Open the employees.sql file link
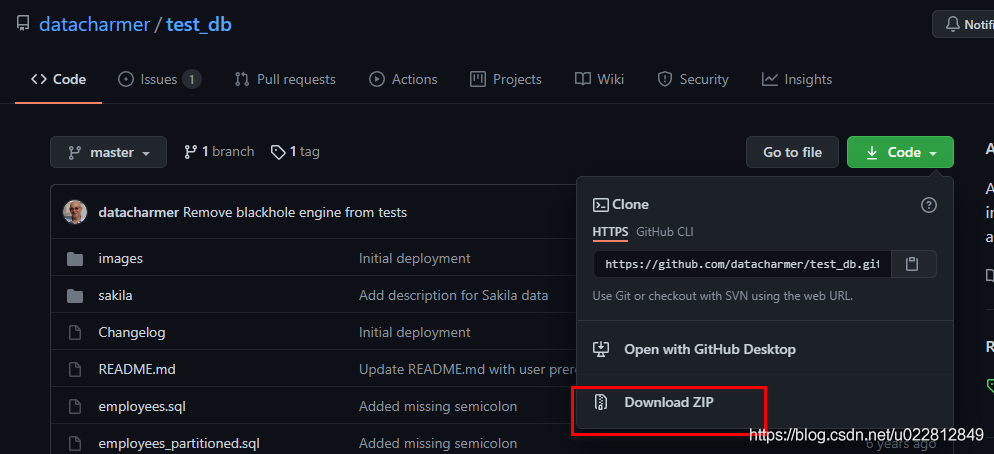The width and height of the screenshot is (994, 454). (x=142, y=406)
